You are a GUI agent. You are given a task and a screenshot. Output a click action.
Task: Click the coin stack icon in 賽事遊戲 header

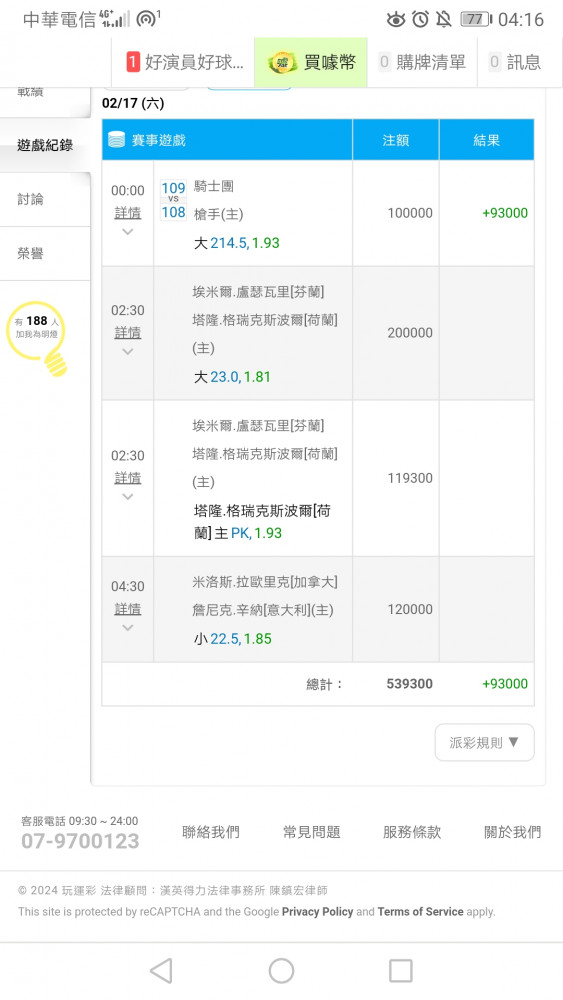tap(117, 140)
